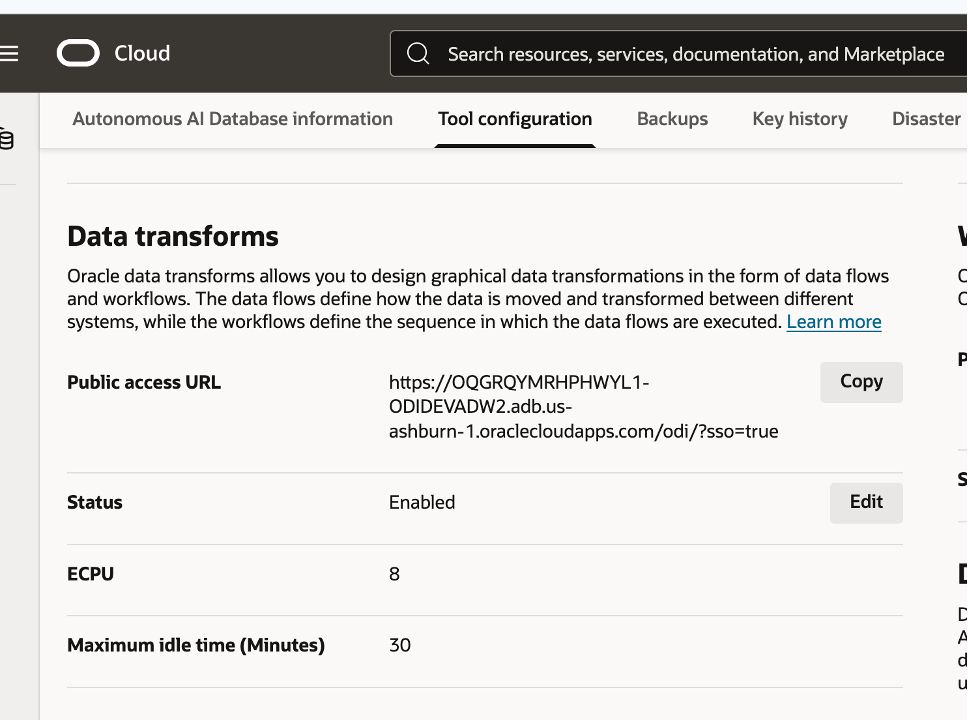Click the database icon in left sidebar

click(6, 138)
